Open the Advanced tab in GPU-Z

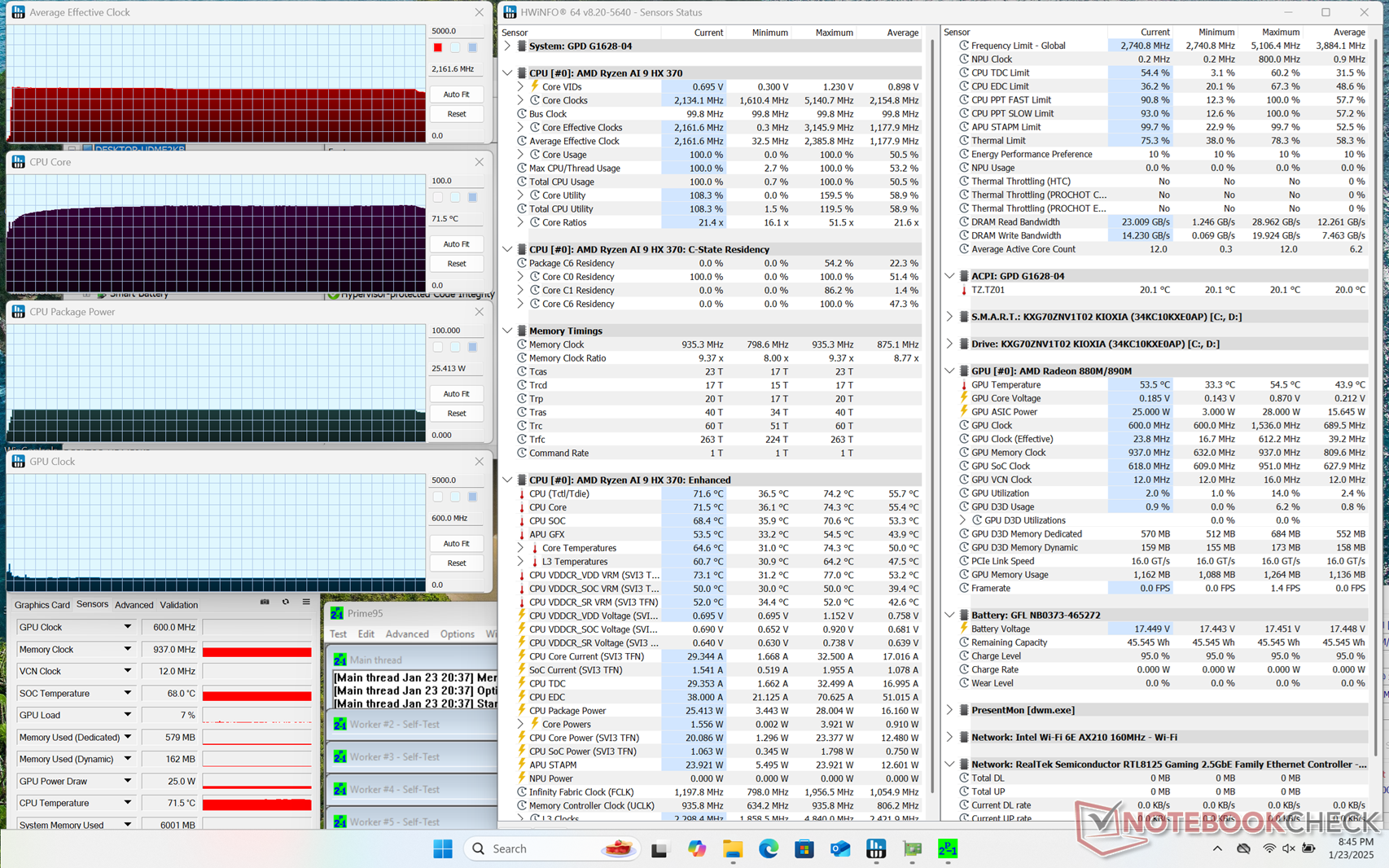(134, 605)
